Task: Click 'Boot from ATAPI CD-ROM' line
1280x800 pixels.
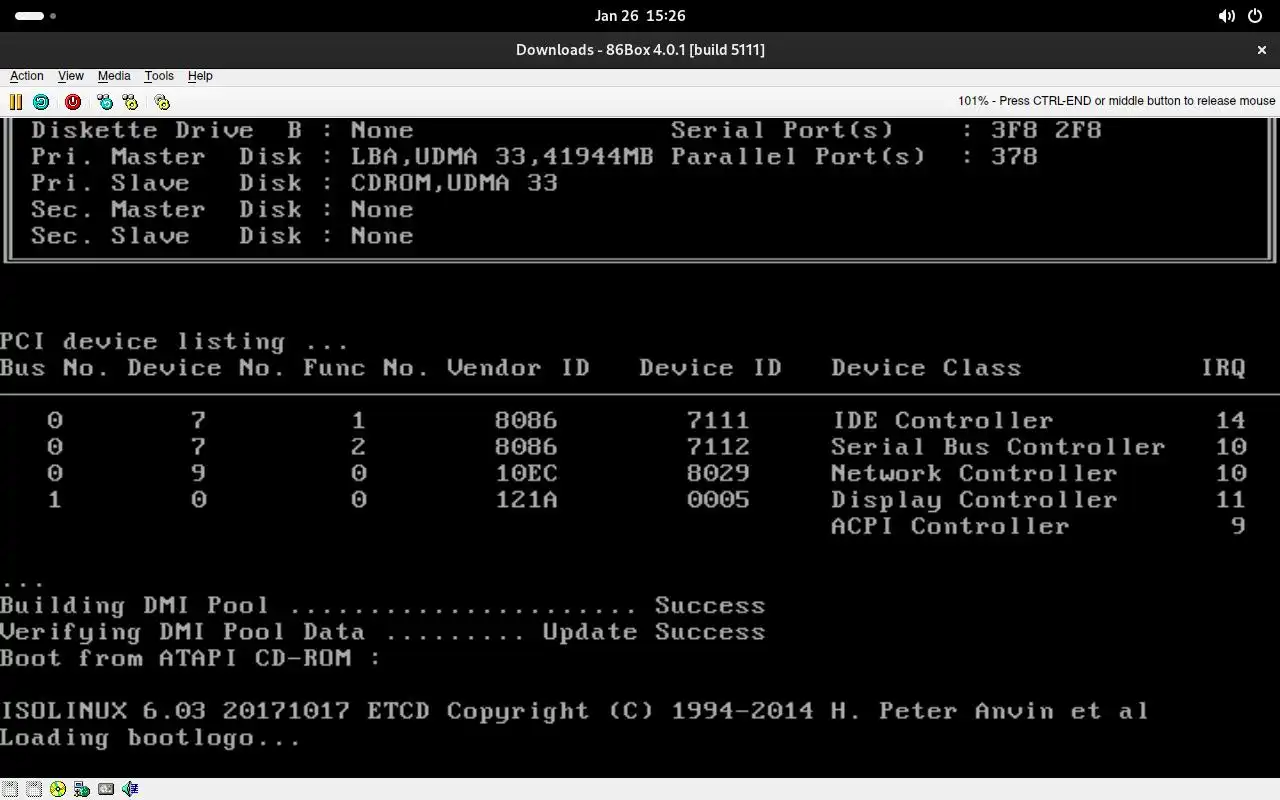Action: pyautogui.click(x=190, y=659)
